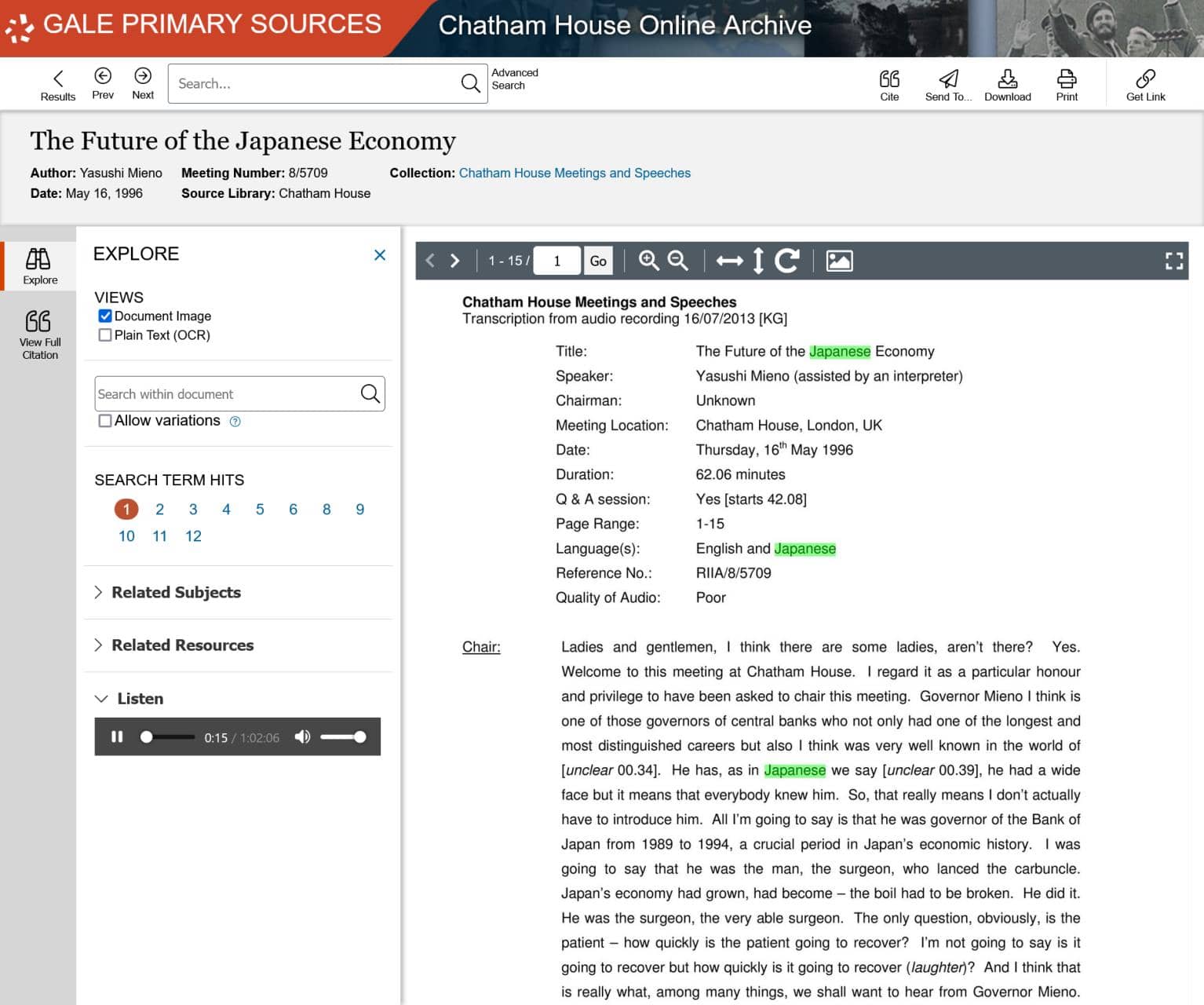Screen dimensions: 1204x1005
Task: Fit document to width
Action: pyautogui.click(x=729, y=261)
